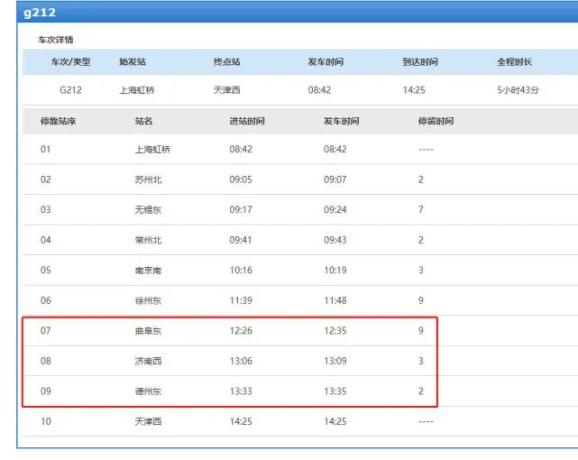Click the stay duration 3 for 南京南
This screenshot has height=460, width=578.
coord(421,270)
